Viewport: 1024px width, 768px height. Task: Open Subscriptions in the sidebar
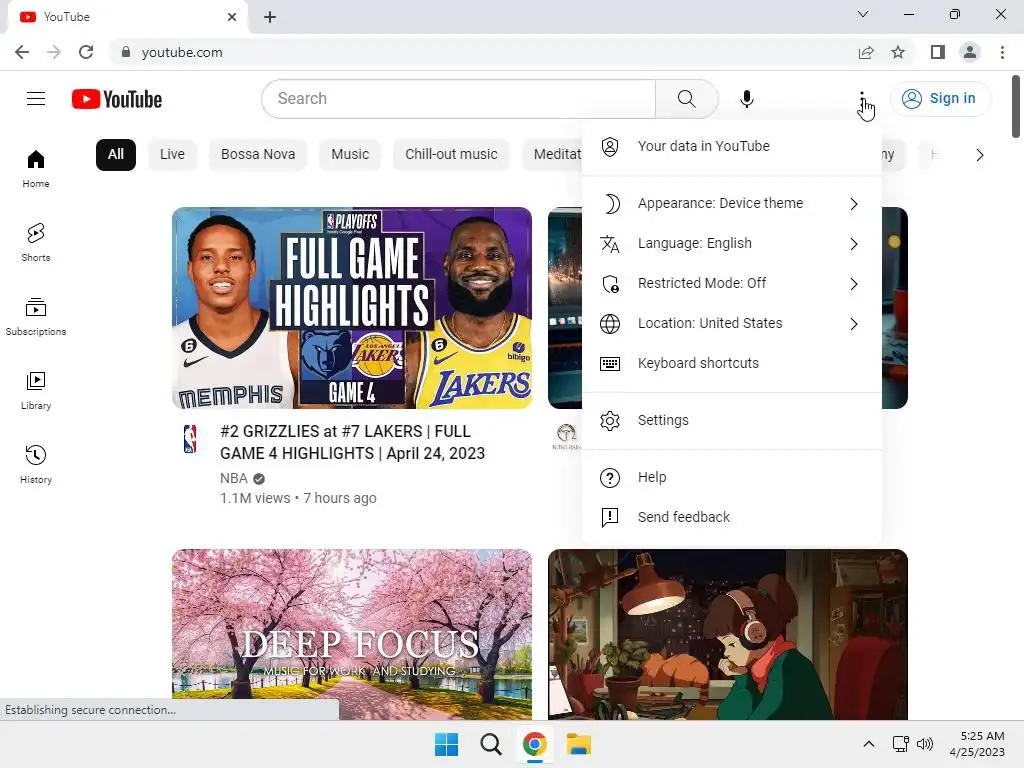[36, 316]
